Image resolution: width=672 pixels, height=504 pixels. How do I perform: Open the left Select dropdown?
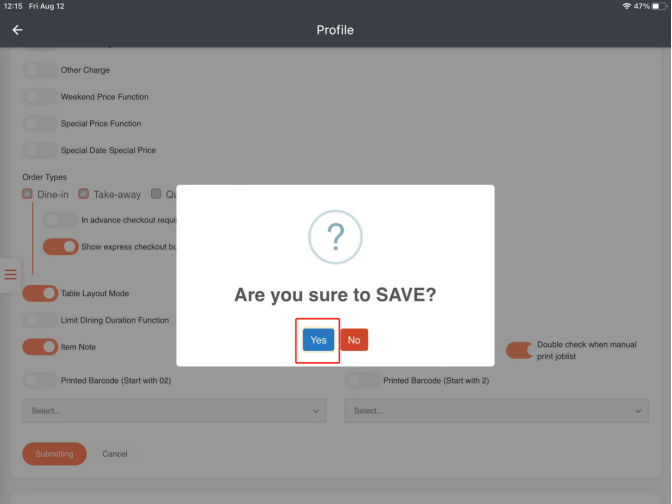click(x=174, y=411)
